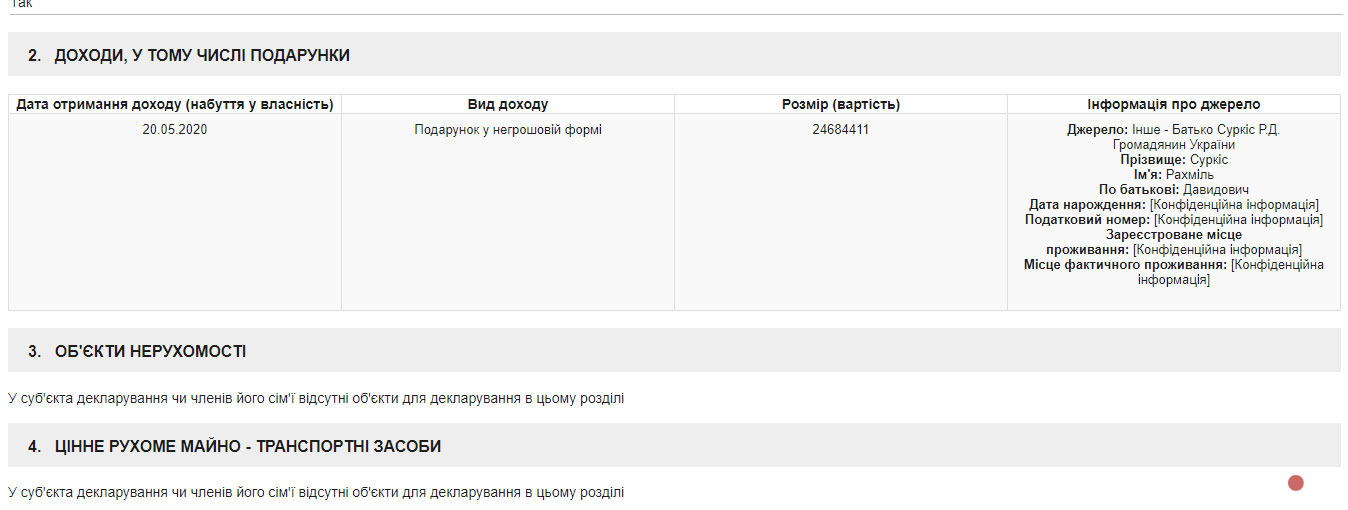Click the empty-objects notice under the vehicles section
Viewport: 1348px width, 510px height.
point(316,492)
